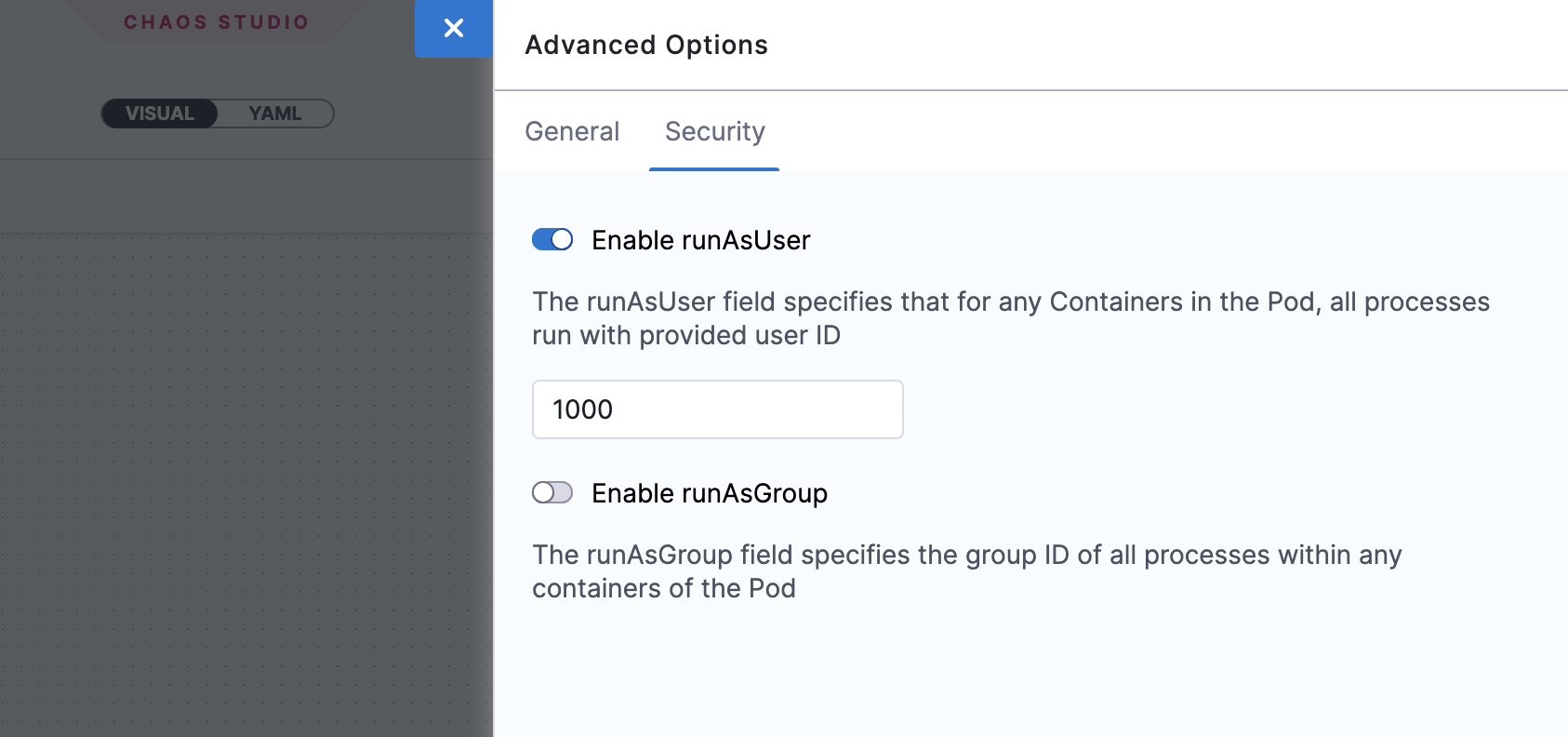Click the 'Enable runAsGroup' label text
This screenshot has height=737, width=1568.
[709, 493]
